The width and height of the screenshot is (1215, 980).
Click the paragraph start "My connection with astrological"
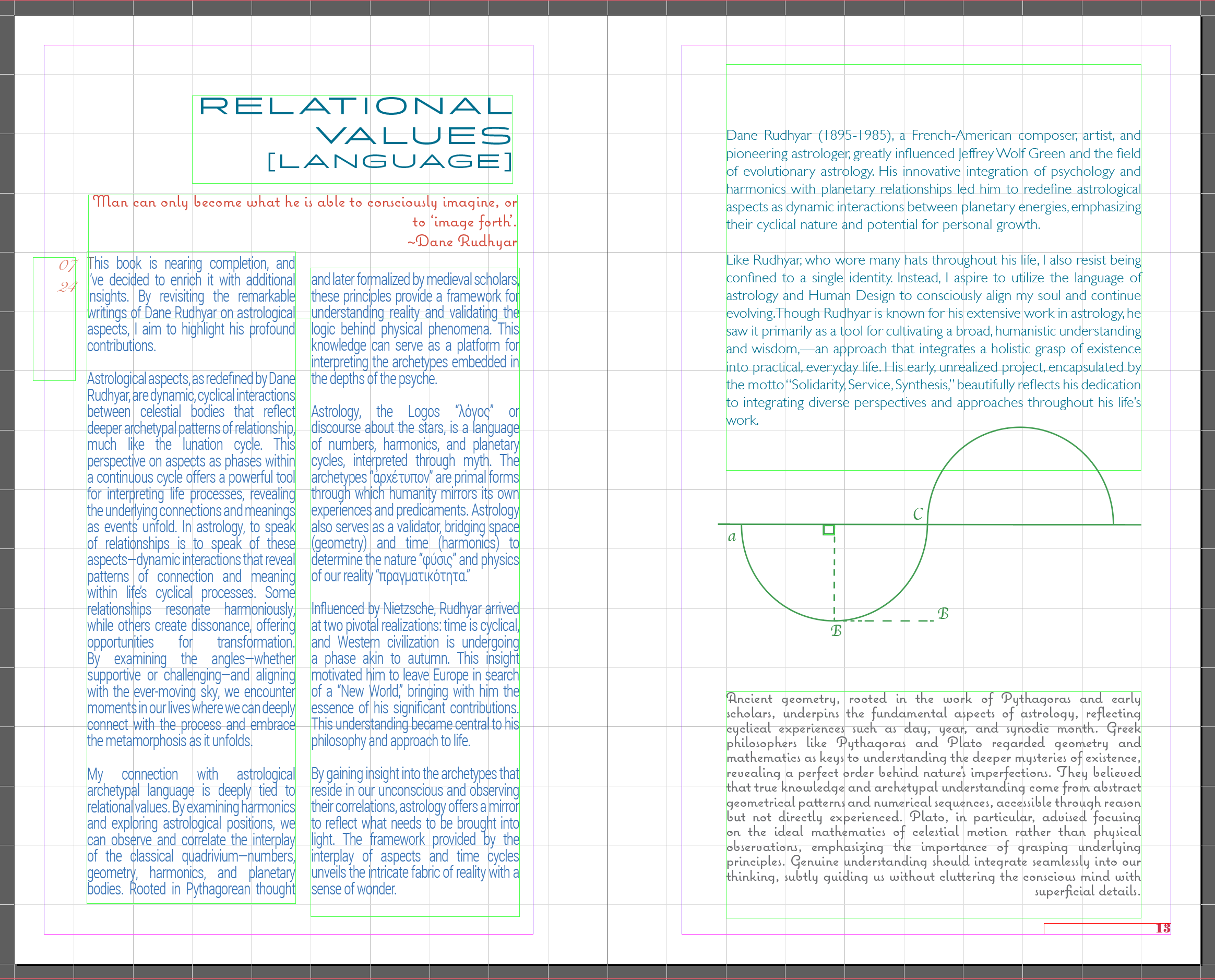coord(191,774)
